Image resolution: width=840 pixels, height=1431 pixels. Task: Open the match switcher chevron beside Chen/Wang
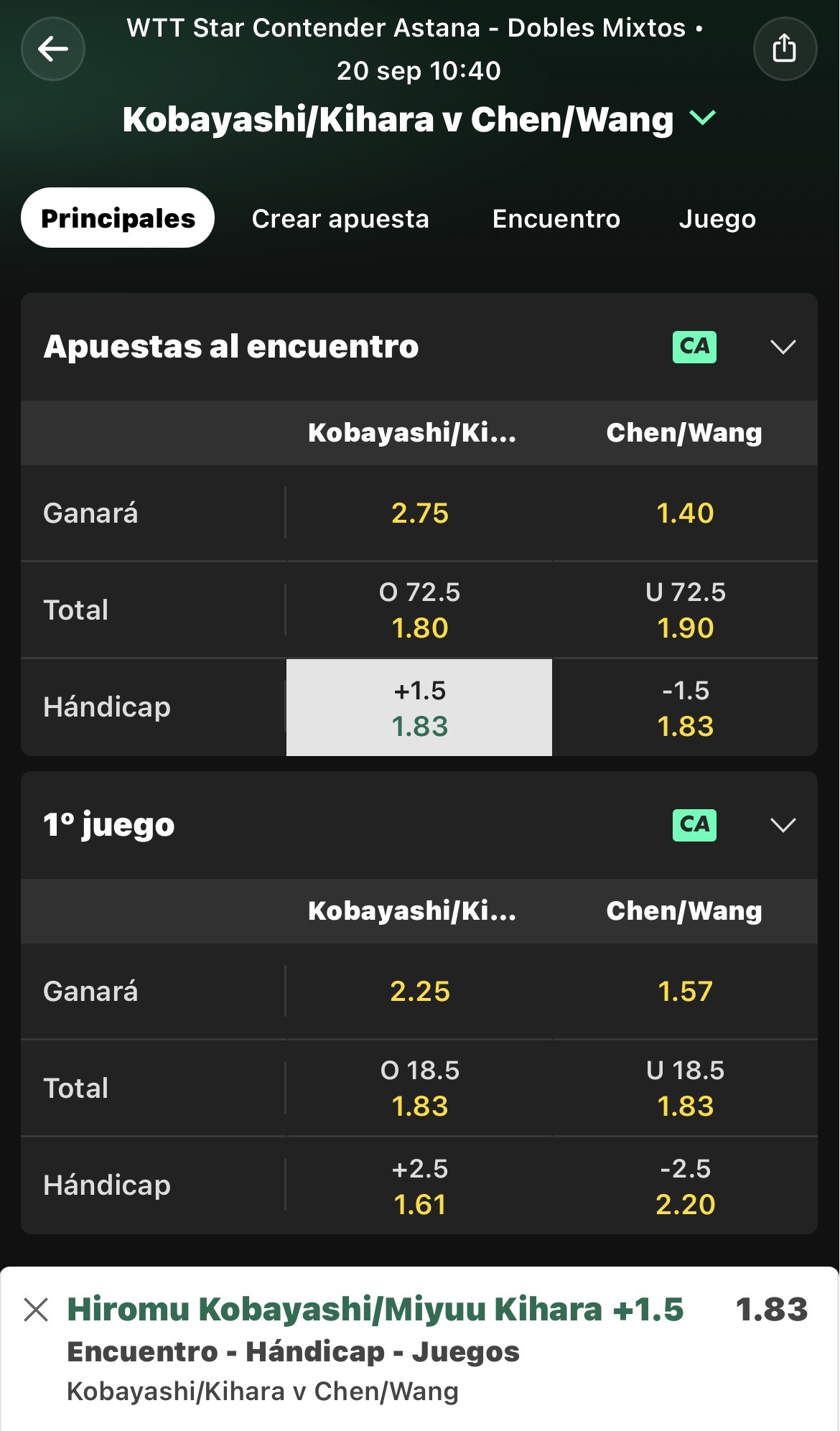pos(703,118)
